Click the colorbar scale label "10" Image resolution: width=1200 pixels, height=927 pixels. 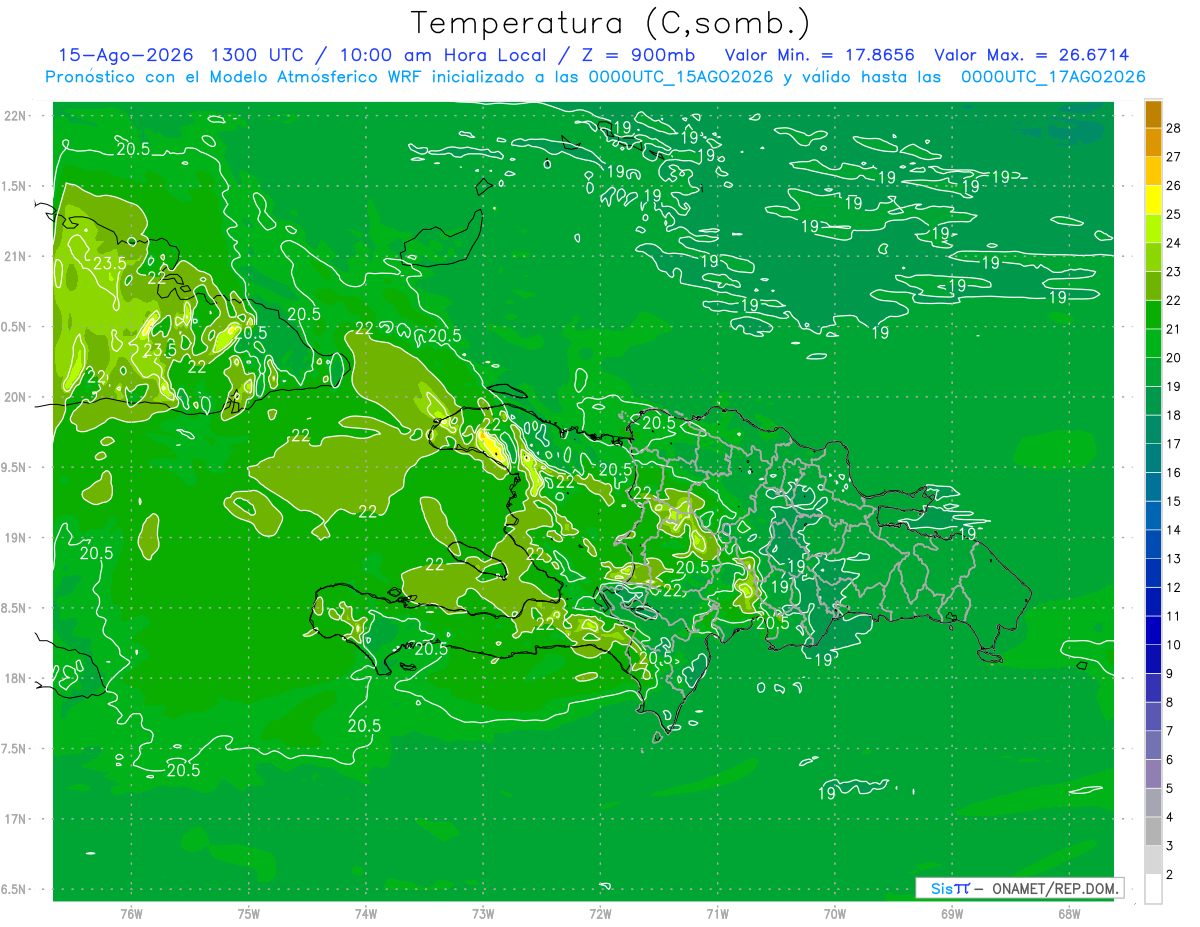click(1173, 645)
